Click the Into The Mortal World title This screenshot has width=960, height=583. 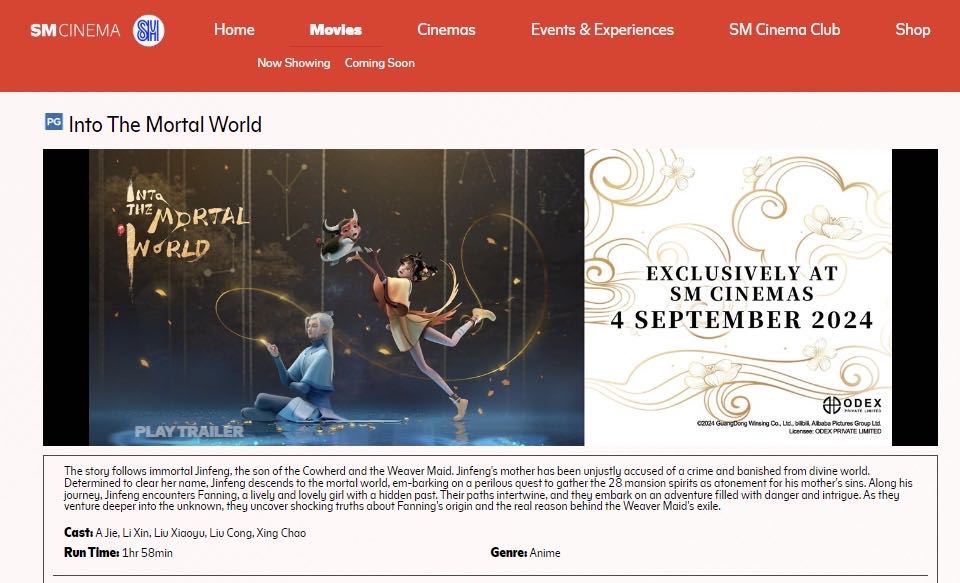(x=165, y=125)
